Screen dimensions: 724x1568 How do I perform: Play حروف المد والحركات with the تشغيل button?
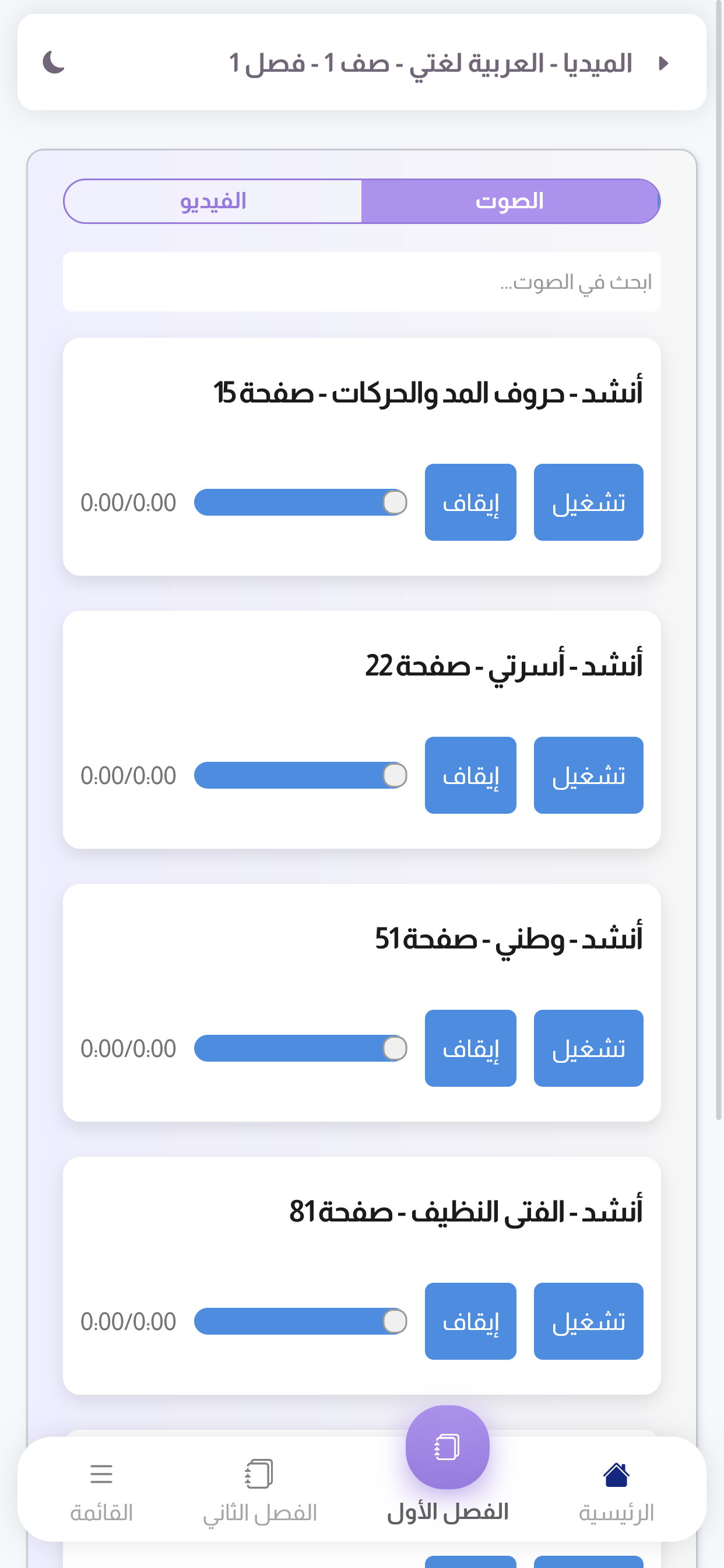pyautogui.click(x=588, y=502)
